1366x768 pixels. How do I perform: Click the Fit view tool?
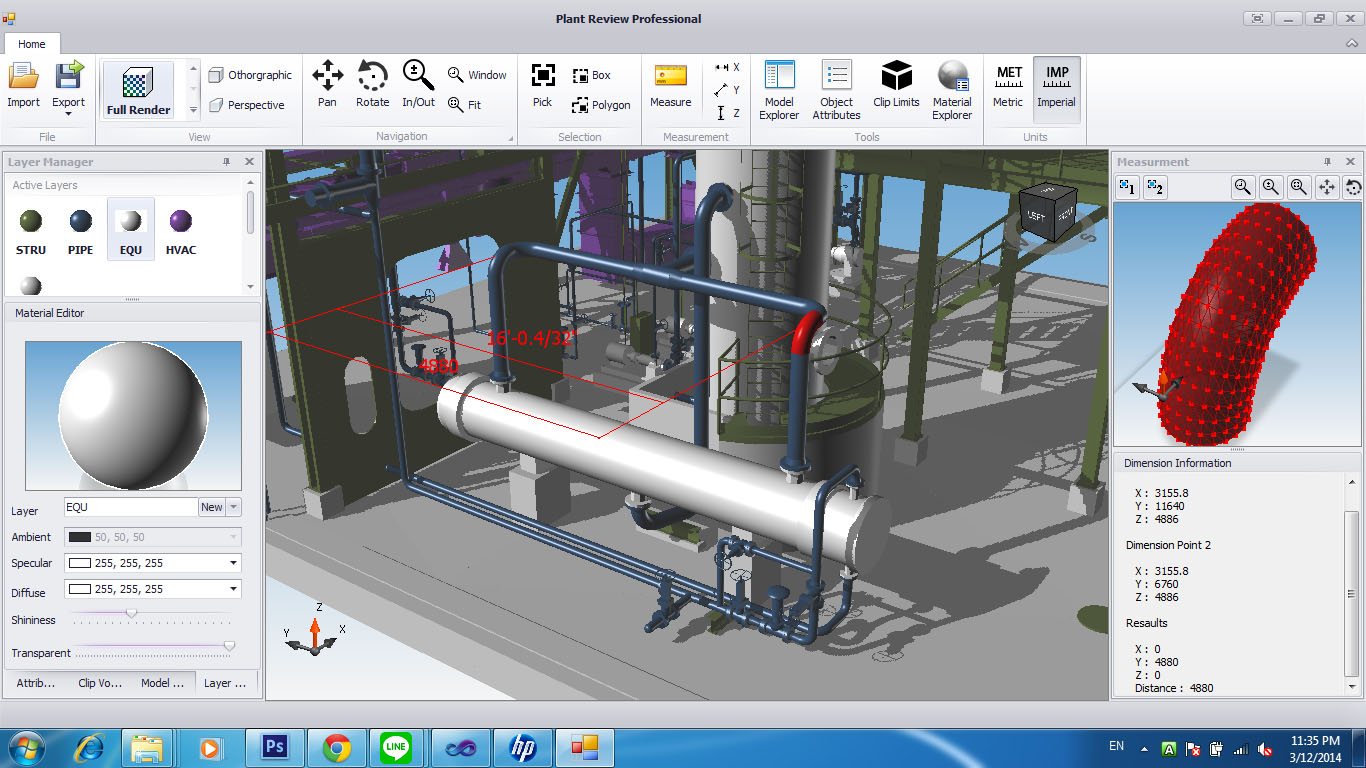click(465, 105)
